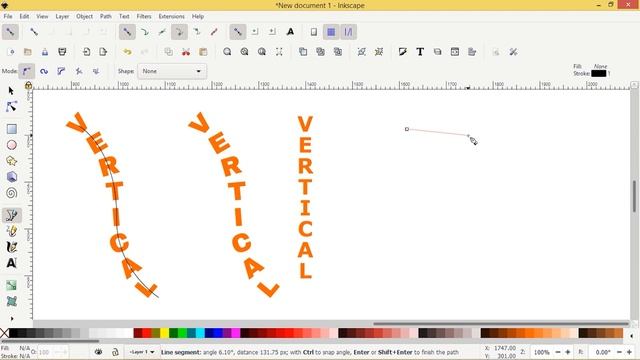Open the Path menu
Screen dimensions: 640x360
click(106, 16)
